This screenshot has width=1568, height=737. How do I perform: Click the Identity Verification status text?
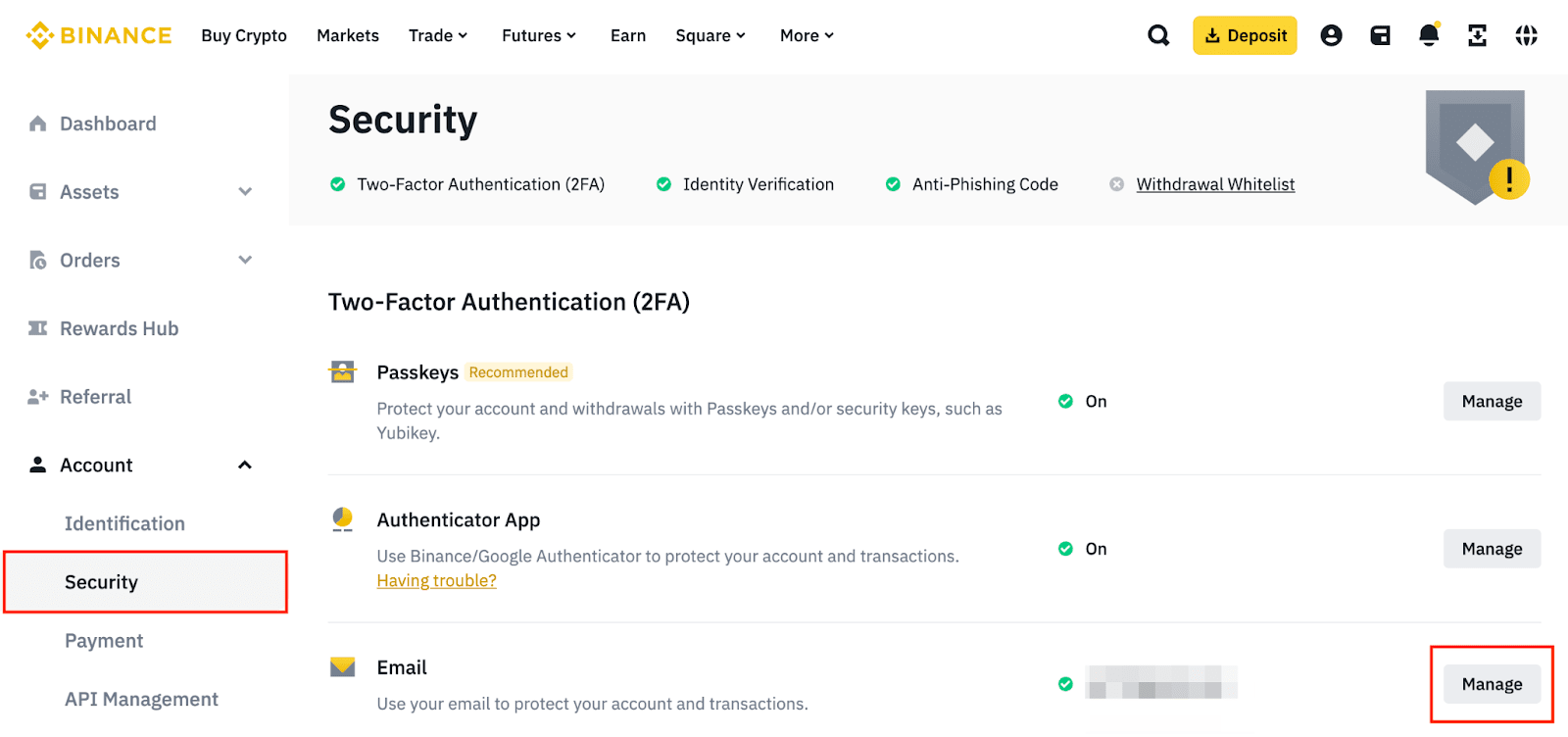pos(759,184)
